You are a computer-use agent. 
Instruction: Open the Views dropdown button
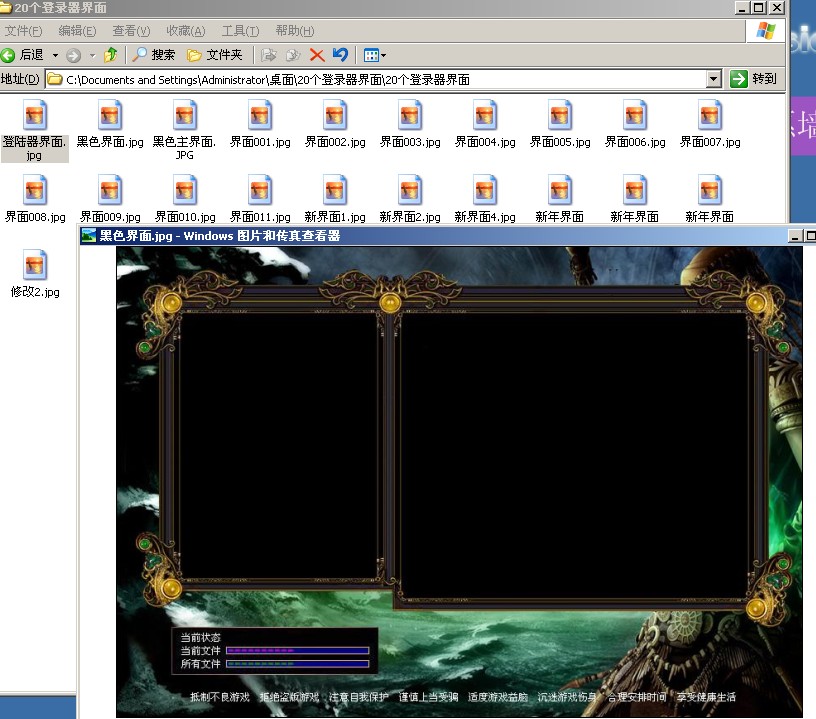tap(375, 55)
